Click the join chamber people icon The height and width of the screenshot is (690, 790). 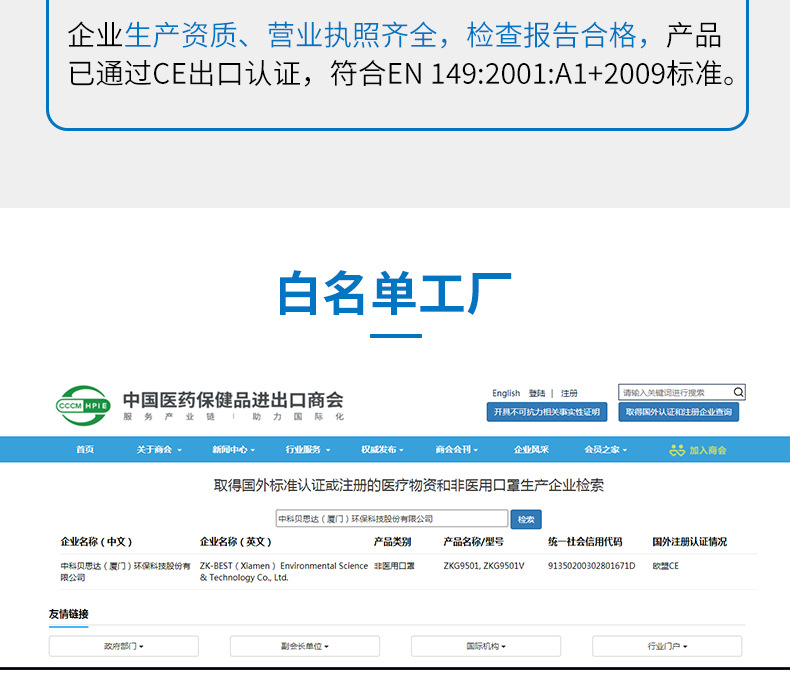click(x=677, y=450)
